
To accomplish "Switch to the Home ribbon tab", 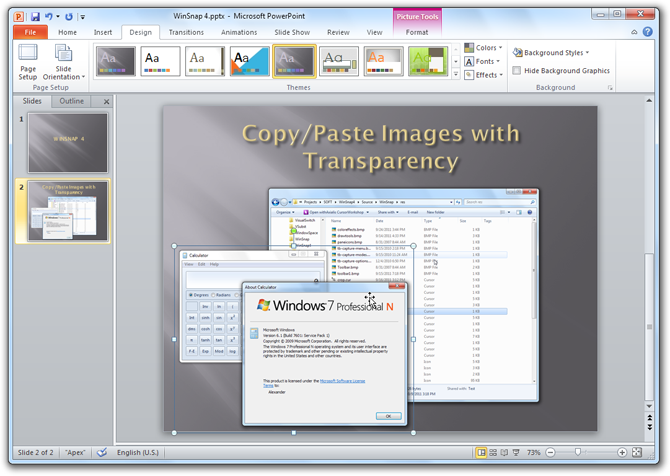I will coord(68,32).
